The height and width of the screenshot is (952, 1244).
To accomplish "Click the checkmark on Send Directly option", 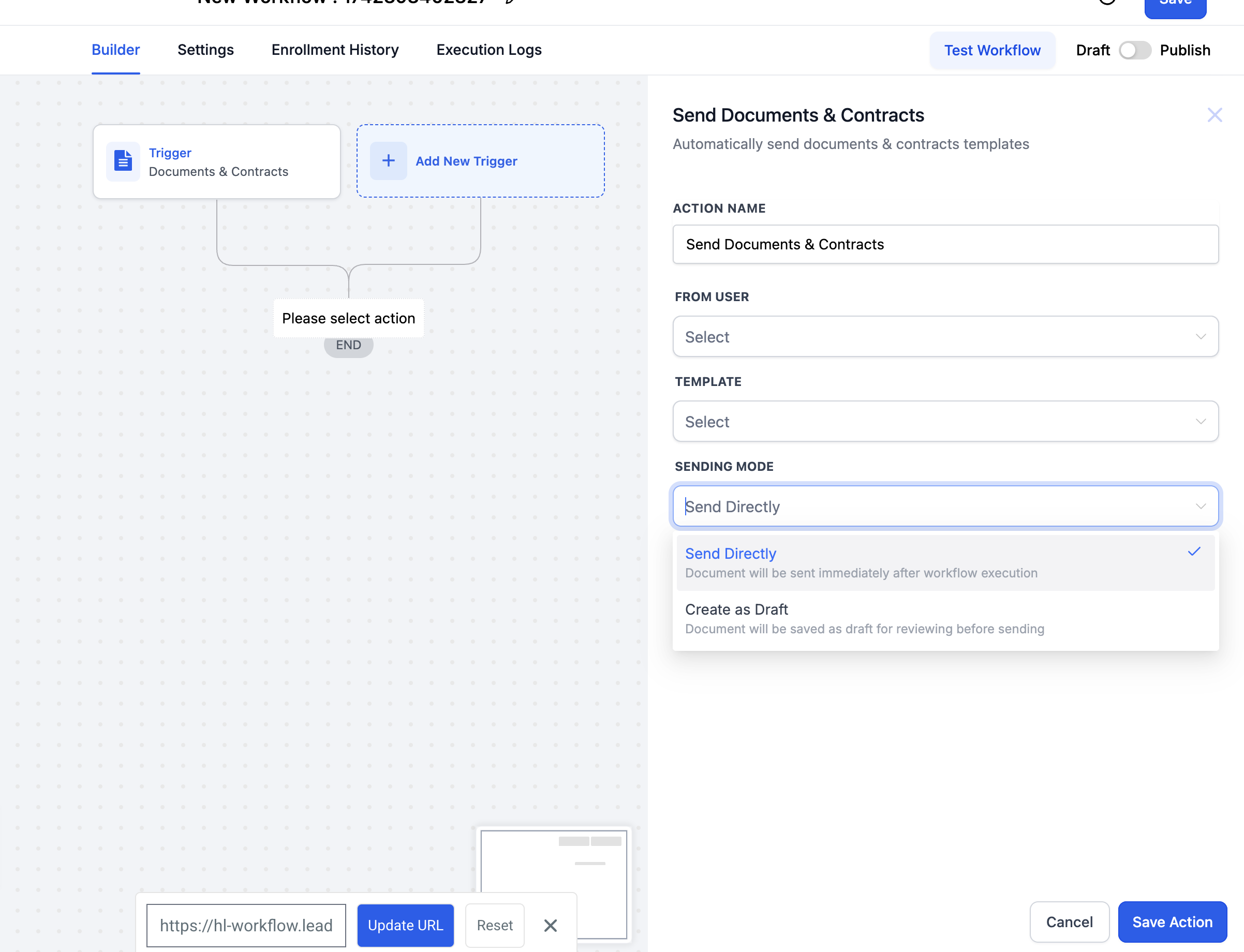I will click(x=1194, y=551).
